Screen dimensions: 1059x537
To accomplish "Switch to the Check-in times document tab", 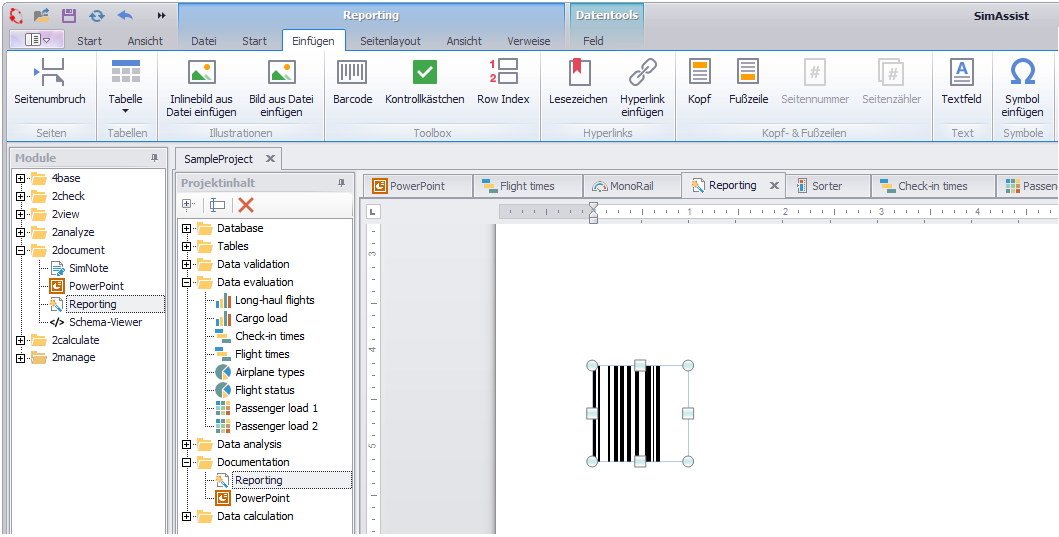I will click(x=933, y=186).
